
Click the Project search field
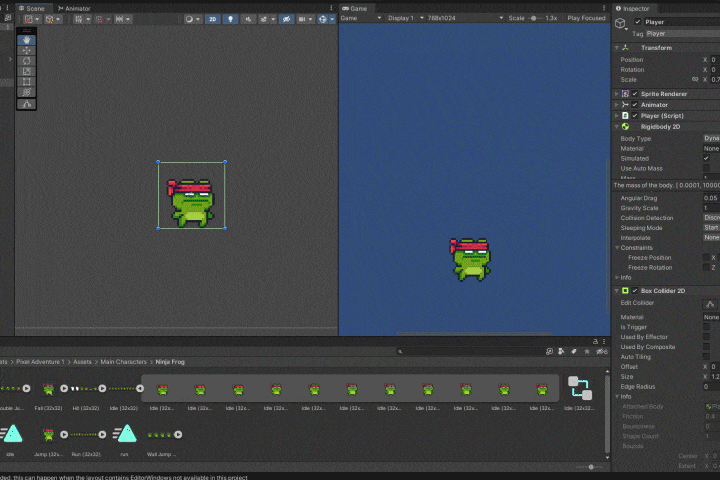[x=469, y=351]
